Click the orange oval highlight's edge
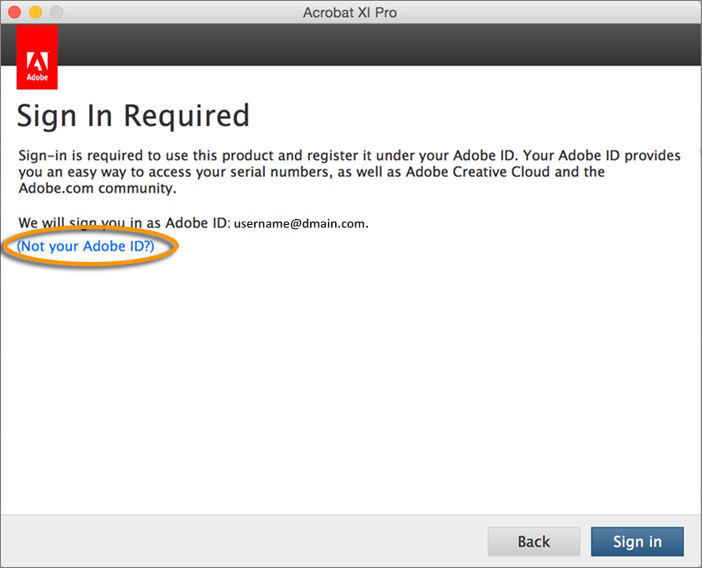702x568 pixels. 177,246
